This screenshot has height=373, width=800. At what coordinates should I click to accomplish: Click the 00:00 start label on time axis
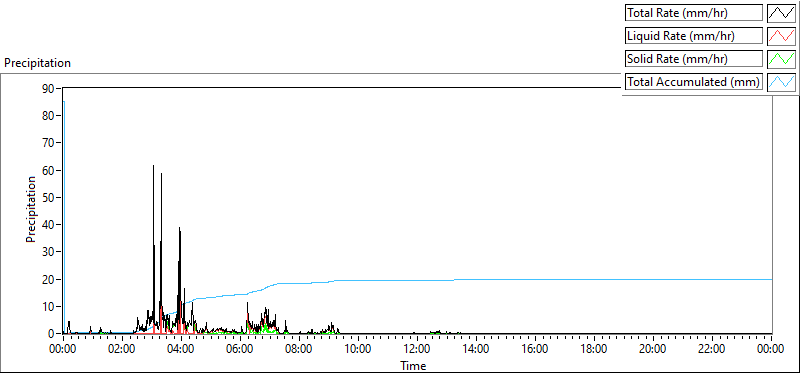coord(63,350)
